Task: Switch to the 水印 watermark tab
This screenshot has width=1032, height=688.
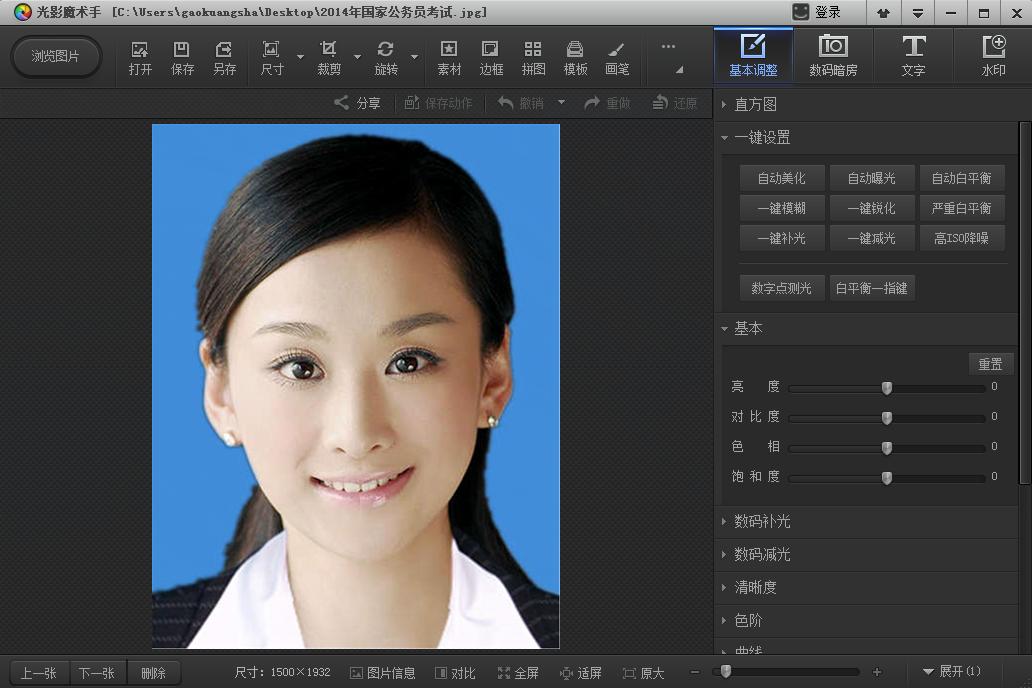Action: (x=994, y=56)
